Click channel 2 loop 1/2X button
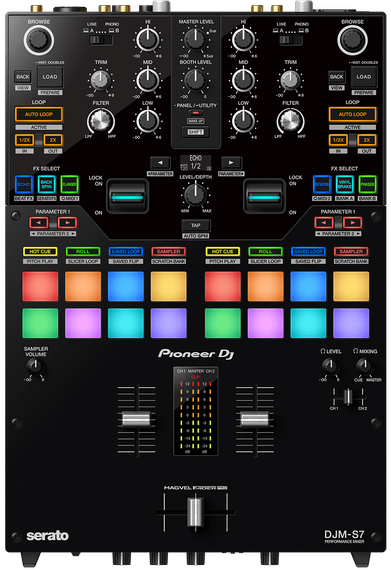The image size is (391, 570). click(338, 140)
